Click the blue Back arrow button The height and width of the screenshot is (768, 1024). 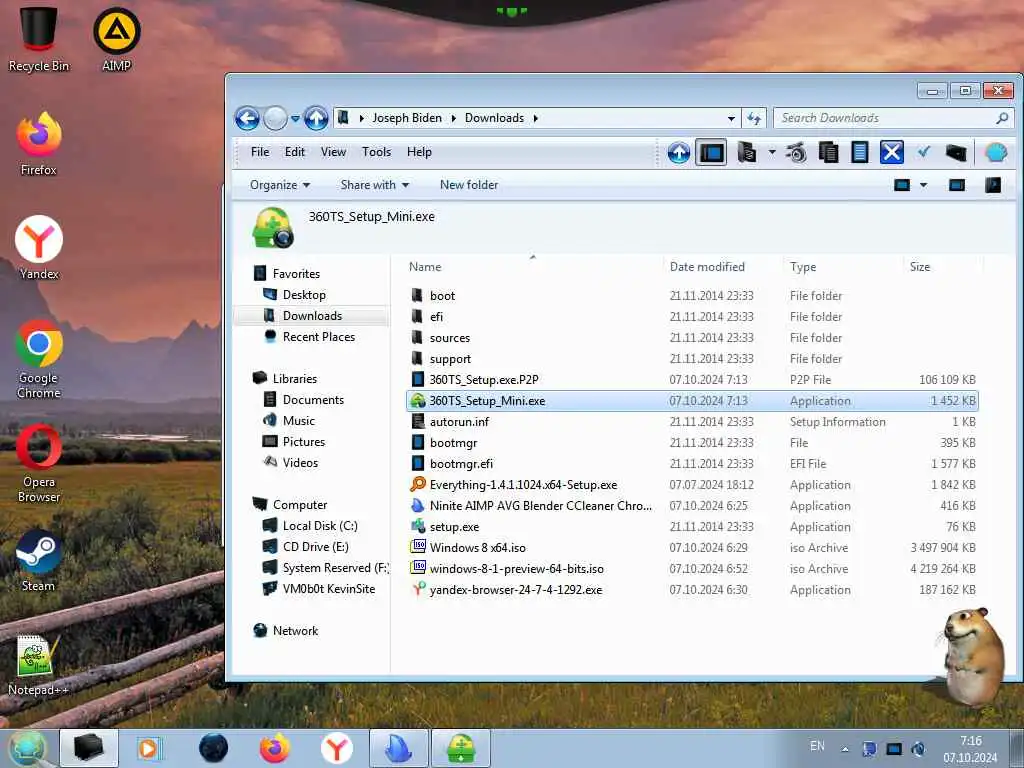[247, 118]
